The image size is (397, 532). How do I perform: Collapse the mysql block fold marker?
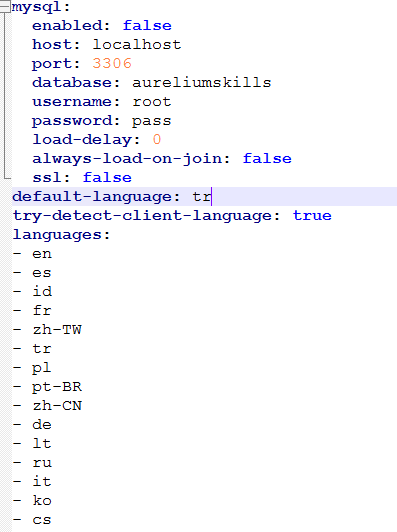click(x=5, y=7)
